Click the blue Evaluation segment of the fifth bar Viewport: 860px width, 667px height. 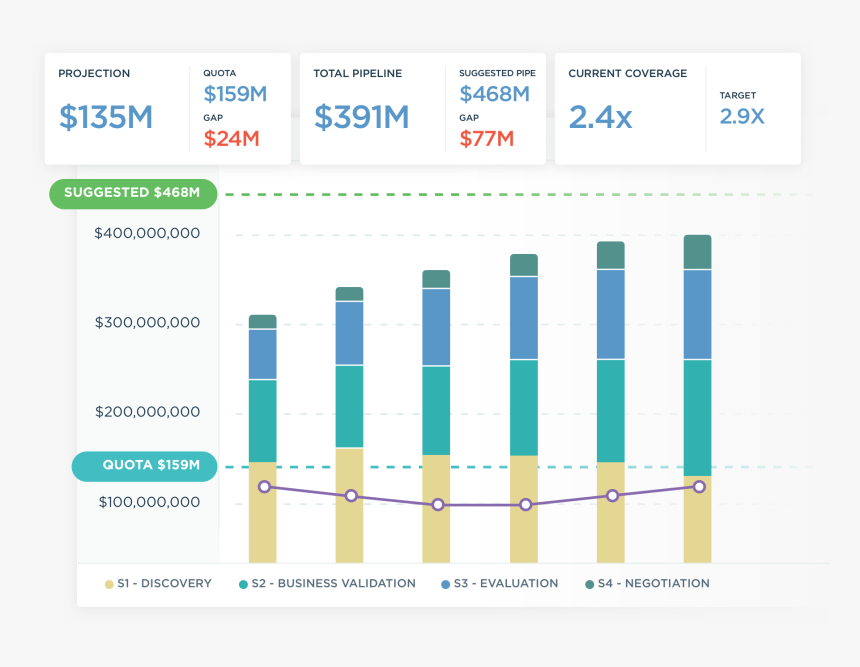click(610, 314)
